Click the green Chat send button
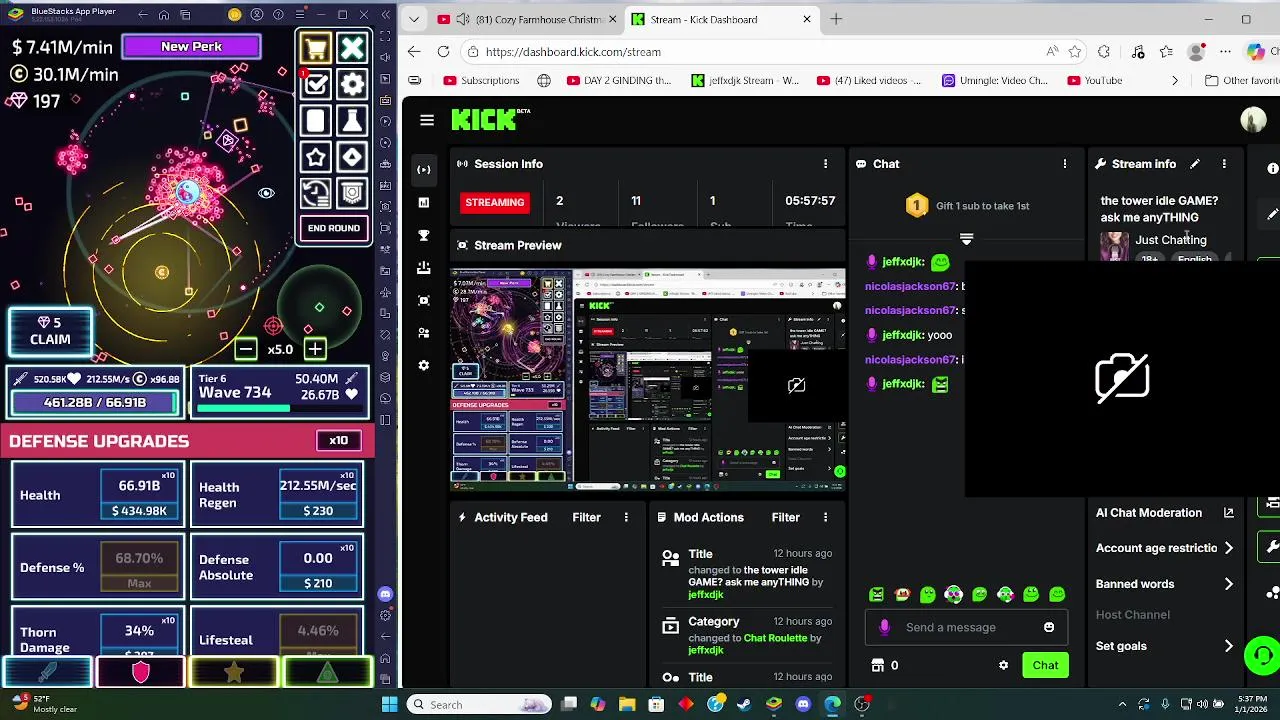This screenshot has width=1280, height=720. pos(1045,665)
